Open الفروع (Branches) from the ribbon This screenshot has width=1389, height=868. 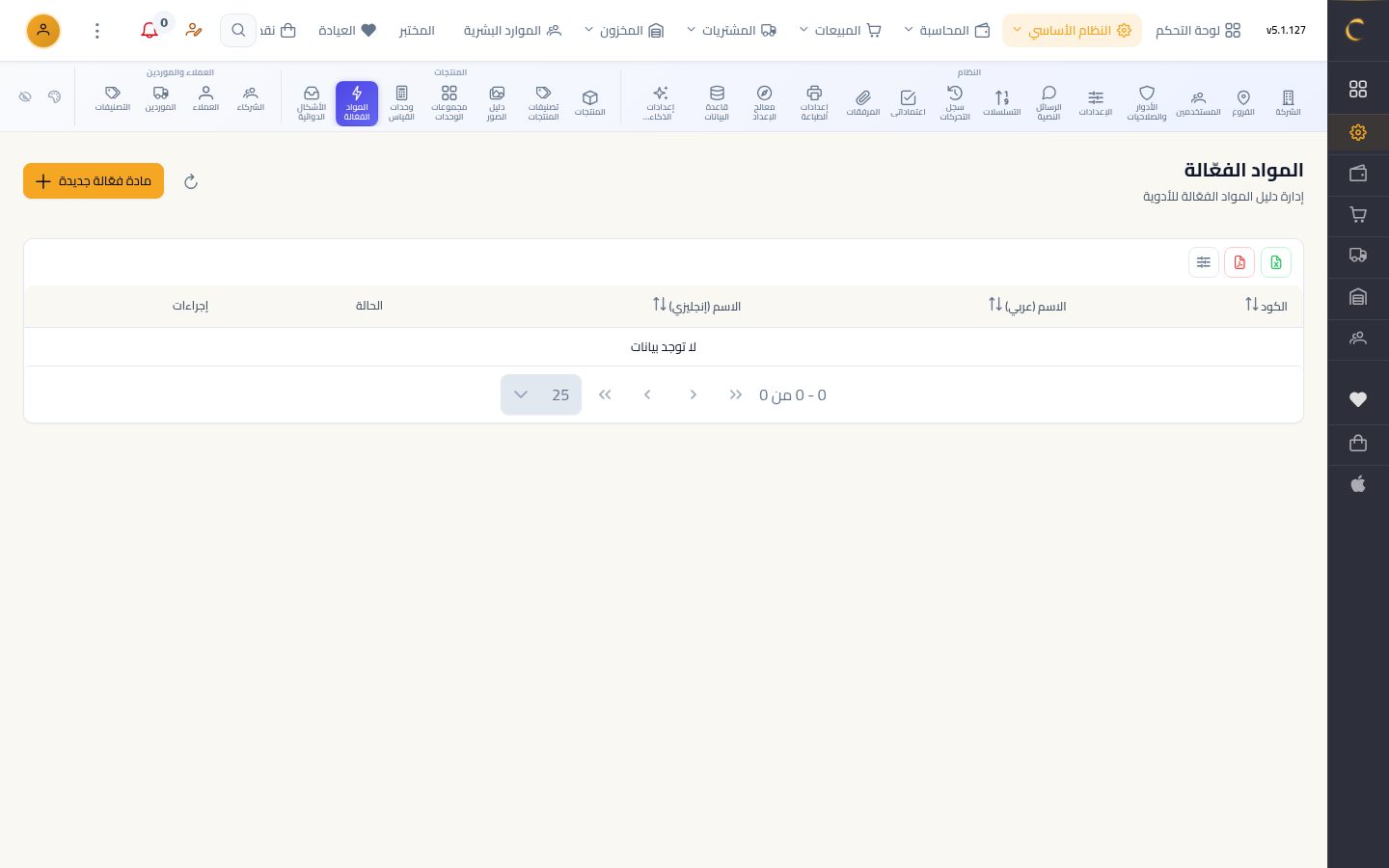click(x=1243, y=103)
